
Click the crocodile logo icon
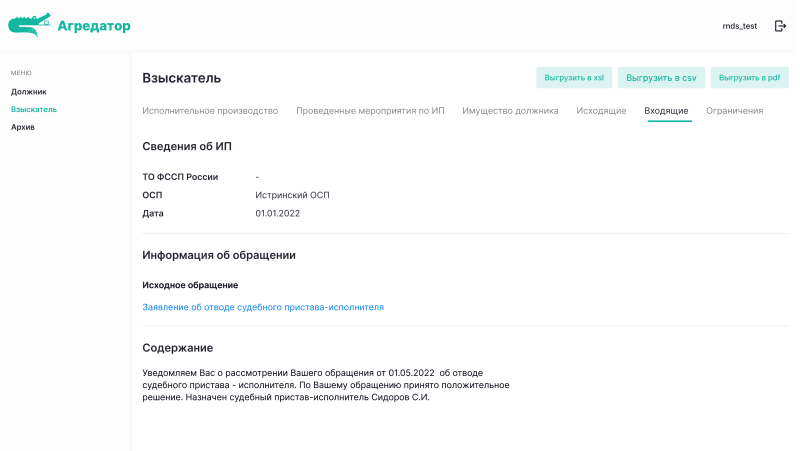(x=29, y=25)
